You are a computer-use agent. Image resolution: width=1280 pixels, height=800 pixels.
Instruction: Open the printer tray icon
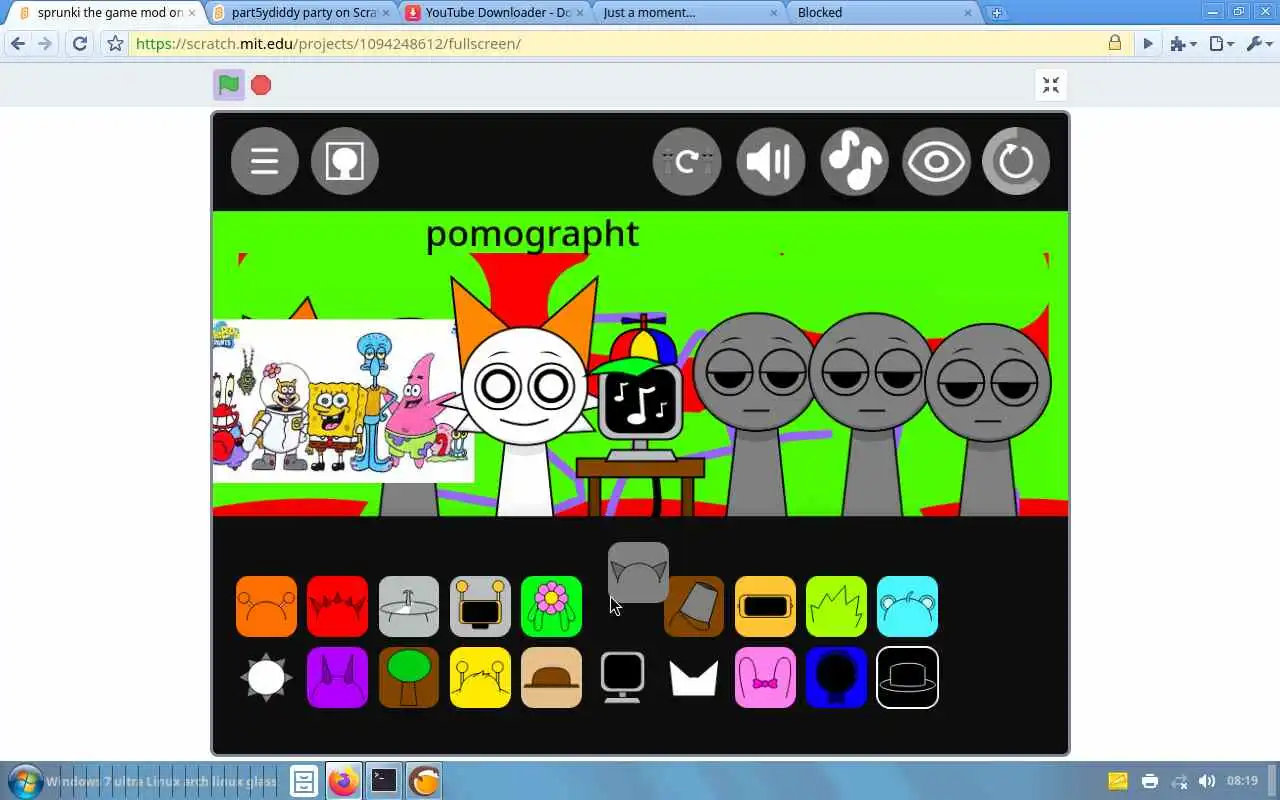coord(1150,781)
